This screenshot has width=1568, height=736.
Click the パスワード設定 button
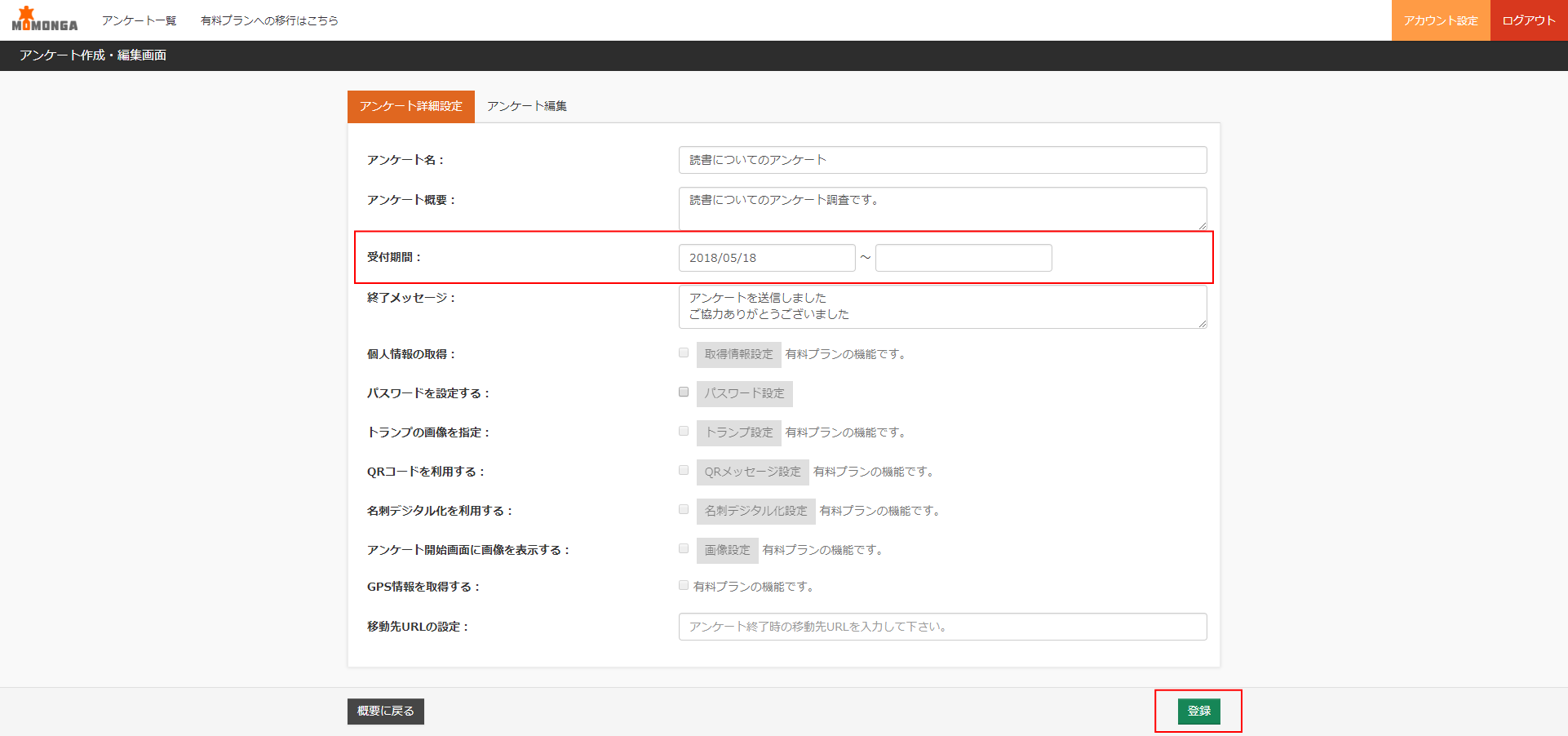click(744, 393)
